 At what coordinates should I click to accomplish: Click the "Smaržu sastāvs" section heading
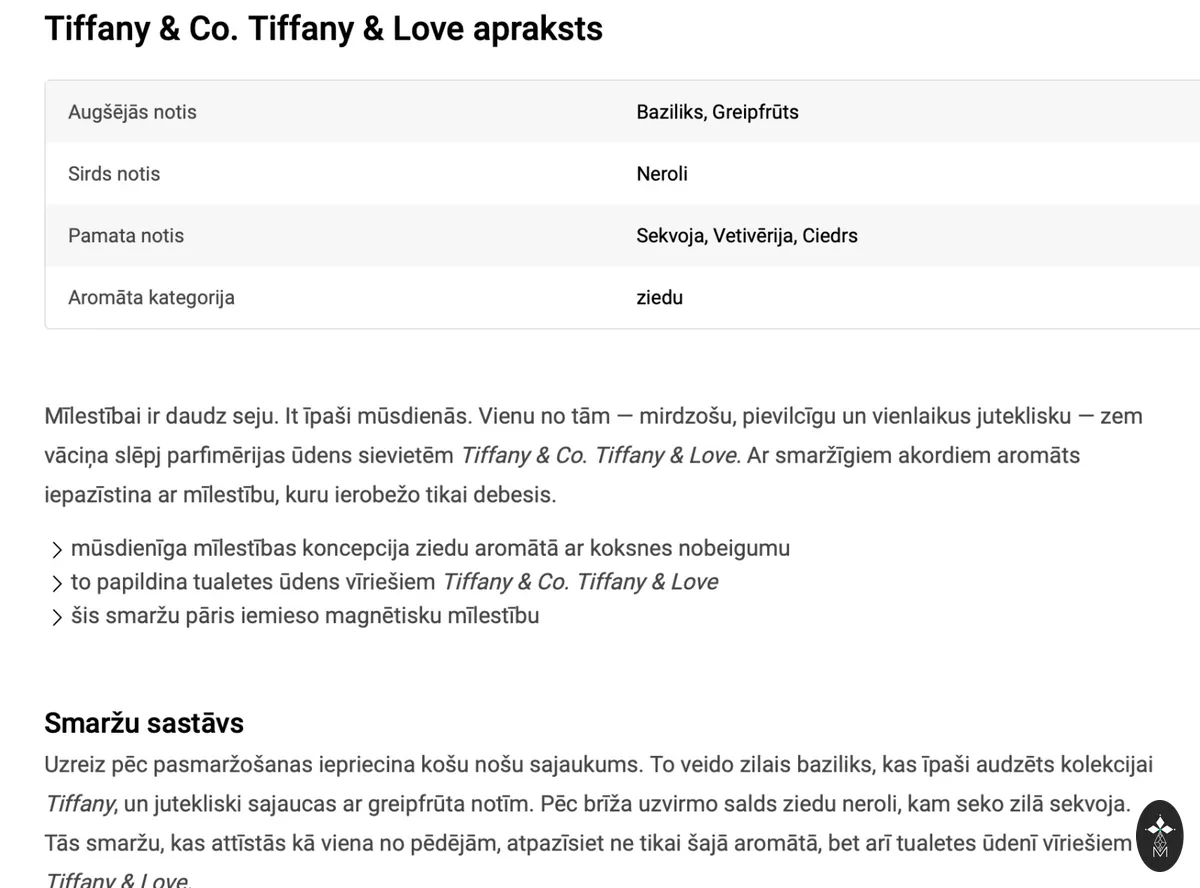144,723
